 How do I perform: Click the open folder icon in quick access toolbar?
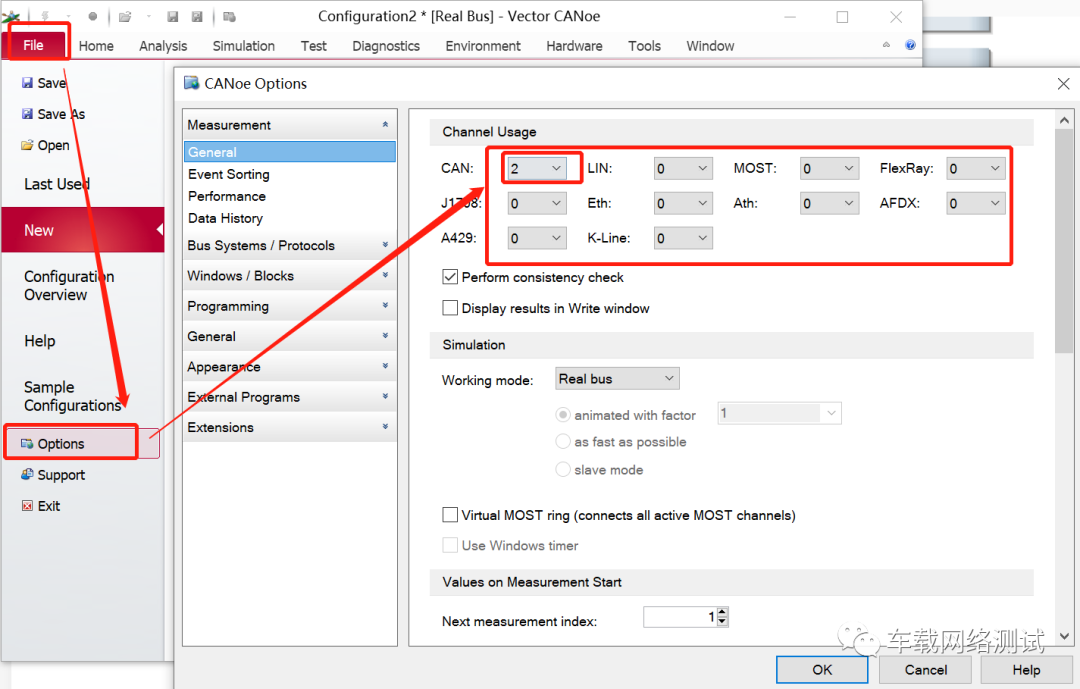point(125,17)
